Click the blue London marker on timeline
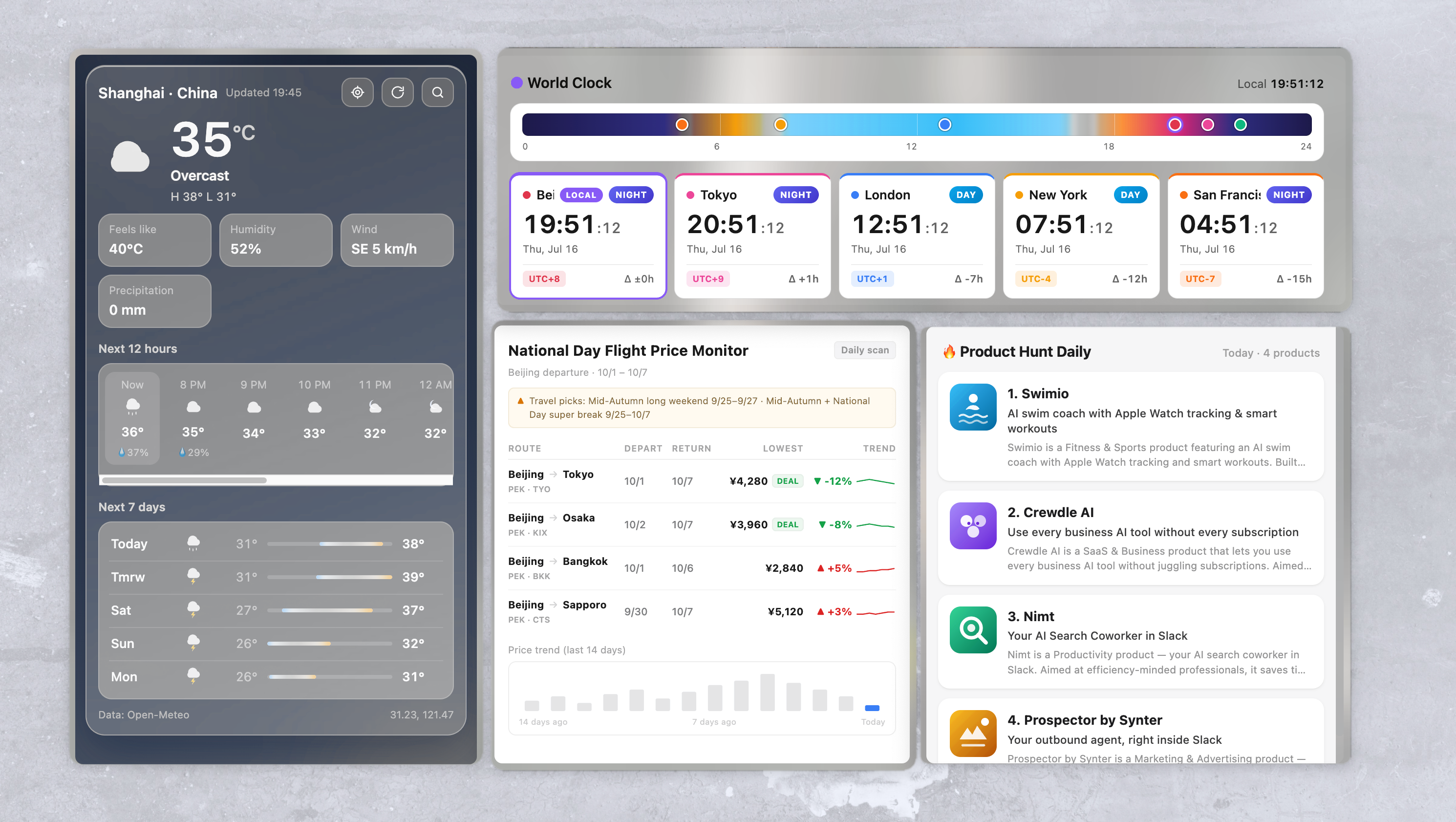This screenshot has width=1456, height=822. click(x=944, y=124)
